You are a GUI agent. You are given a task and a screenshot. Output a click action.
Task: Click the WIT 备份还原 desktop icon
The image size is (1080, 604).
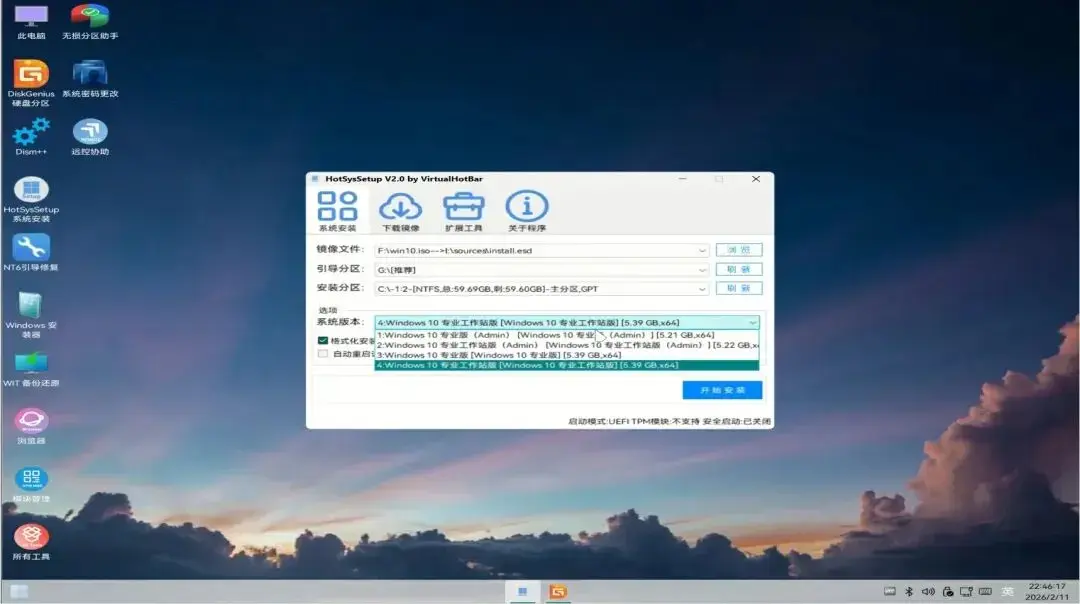coord(31,363)
